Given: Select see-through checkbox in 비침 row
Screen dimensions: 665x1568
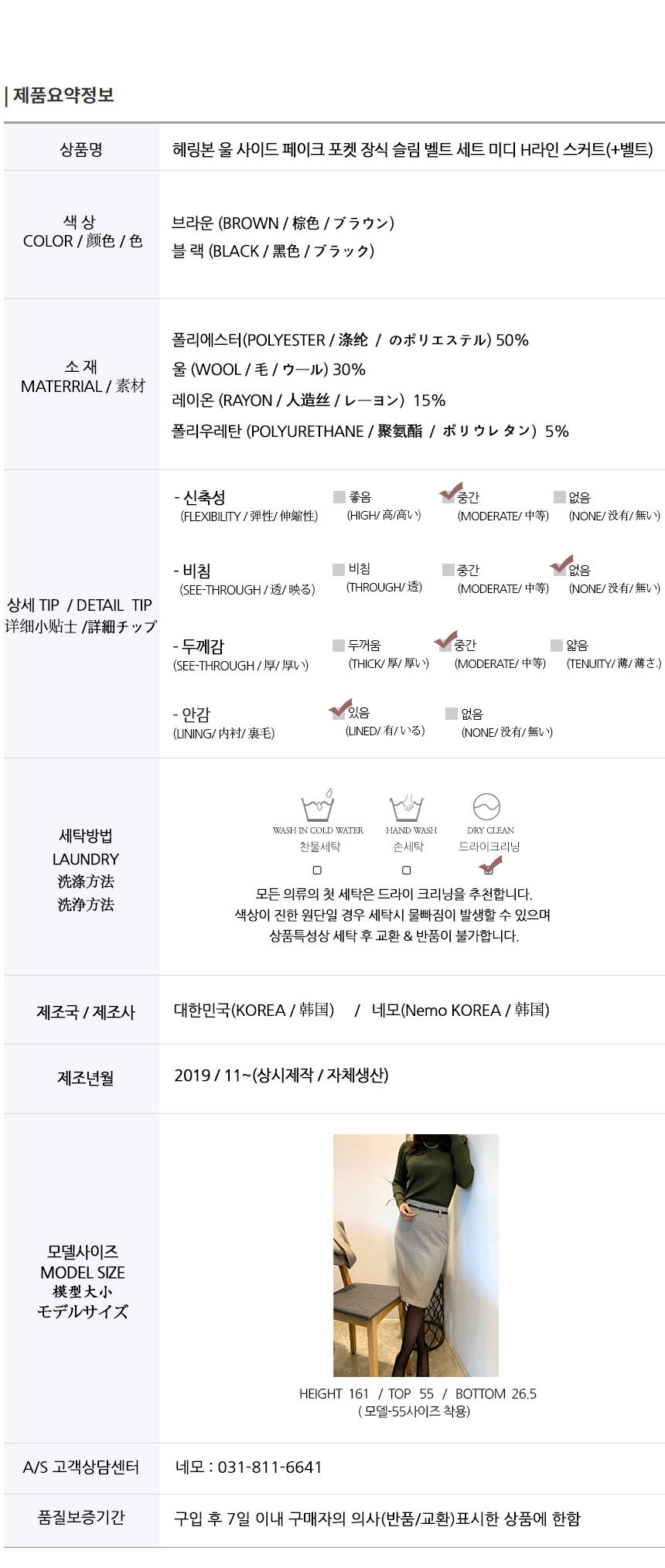Looking at the screenshot, I should pos(339,570).
